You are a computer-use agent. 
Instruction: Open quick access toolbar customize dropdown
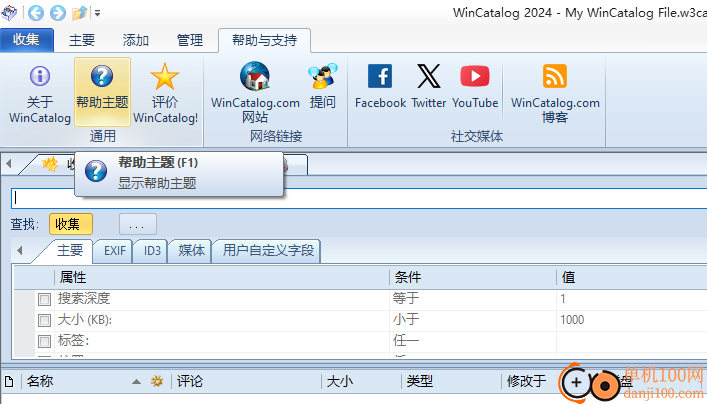(97, 13)
